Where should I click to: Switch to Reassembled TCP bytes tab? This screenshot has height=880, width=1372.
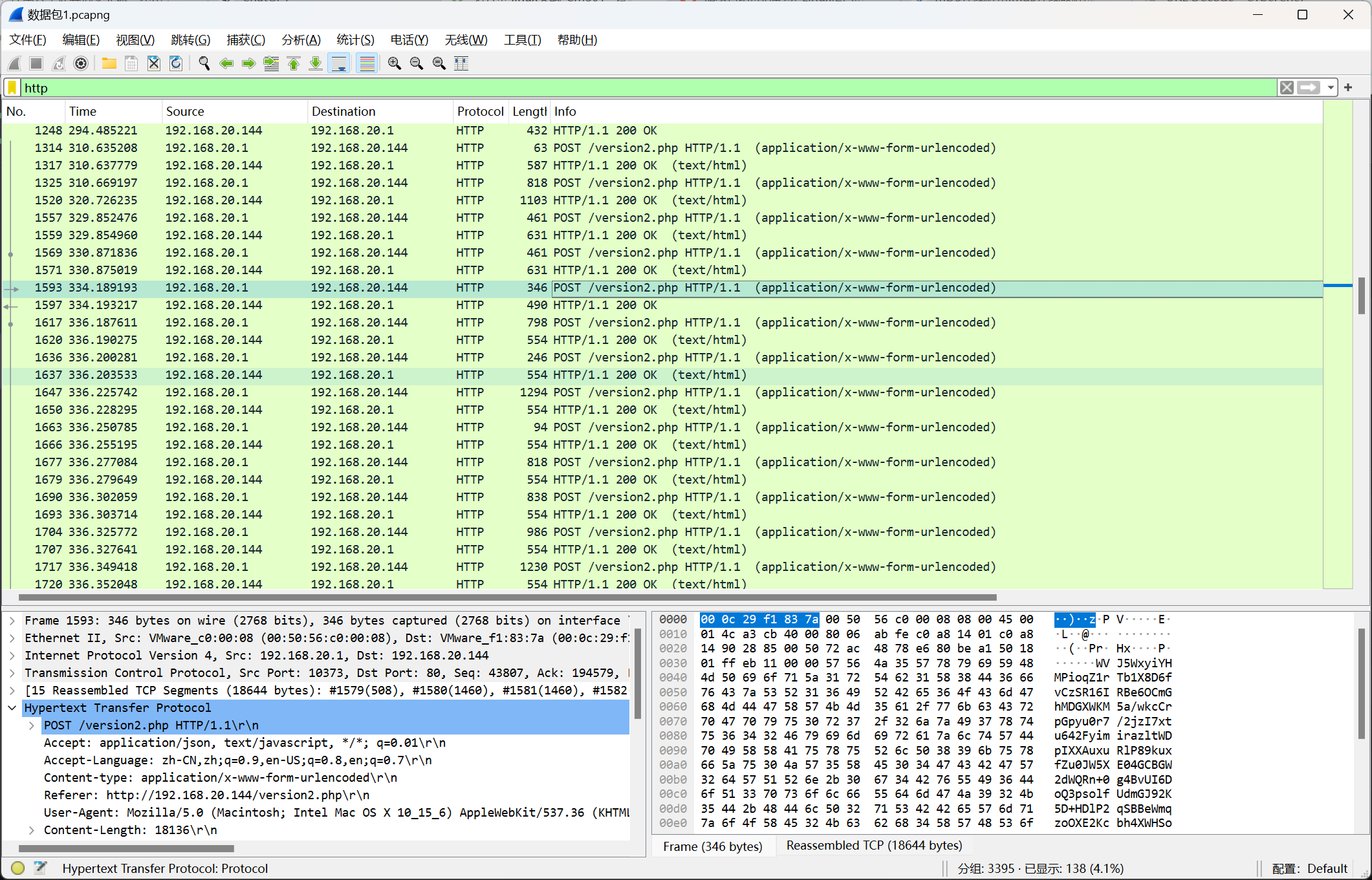pyautogui.click(x=874, y=846)
